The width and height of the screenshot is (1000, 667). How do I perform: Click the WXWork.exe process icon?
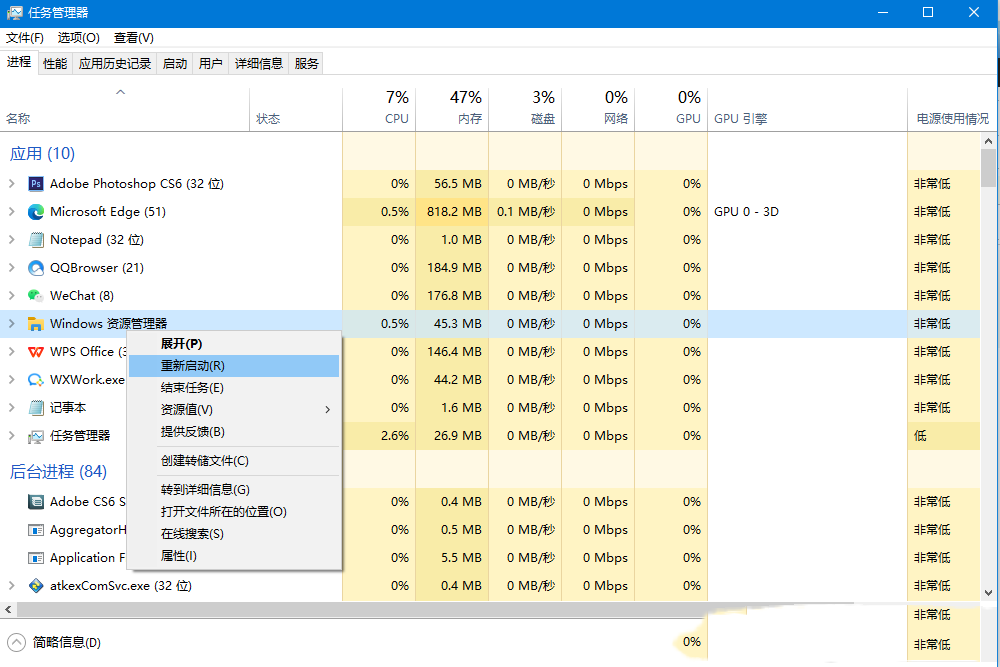coord(35,379)
